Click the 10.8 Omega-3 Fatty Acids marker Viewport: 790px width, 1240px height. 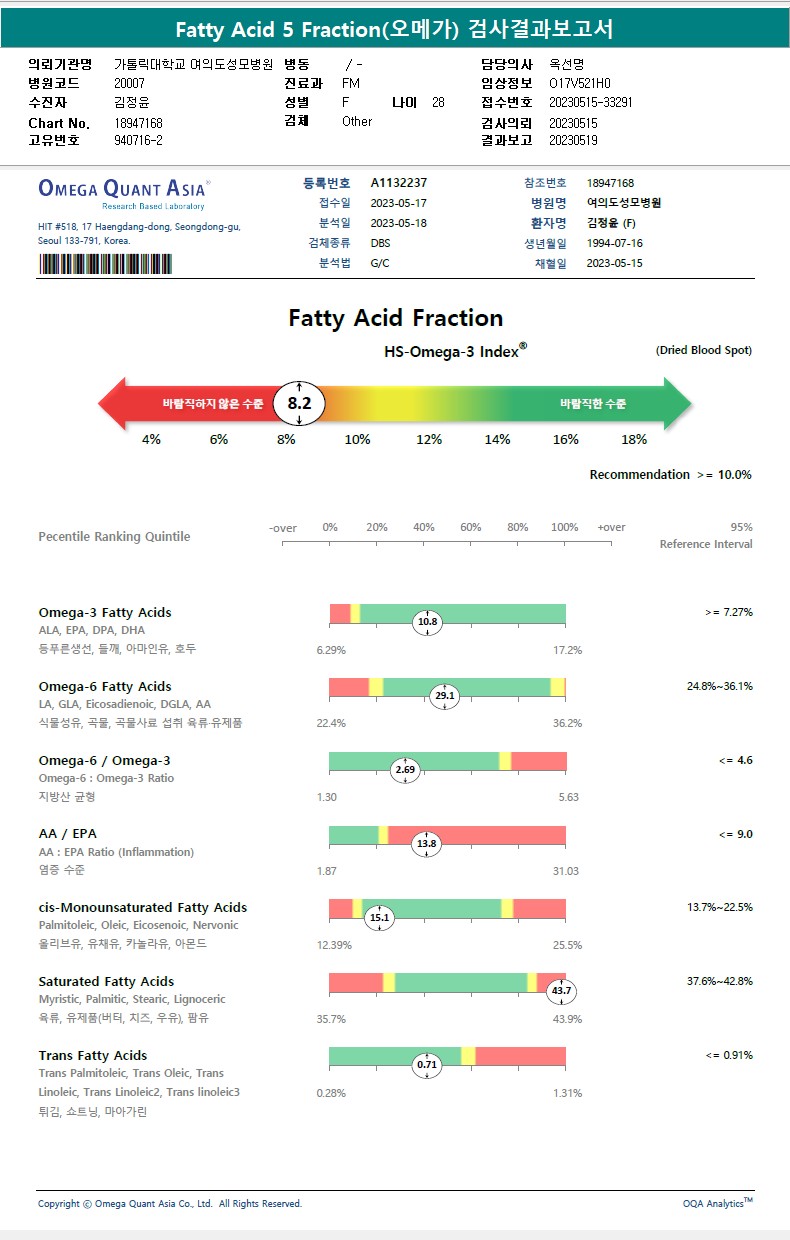(427, 622)
